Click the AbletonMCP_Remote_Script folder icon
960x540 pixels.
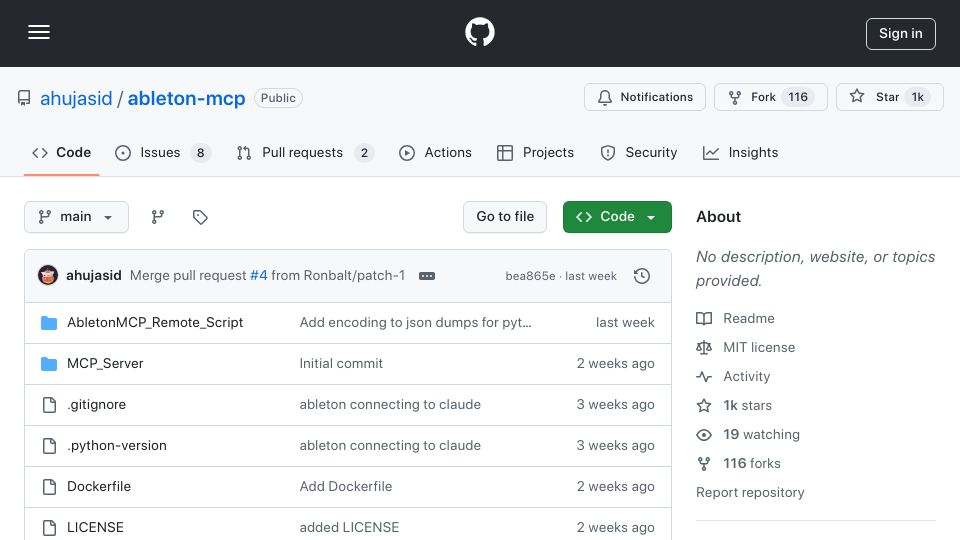click(49, 323)
